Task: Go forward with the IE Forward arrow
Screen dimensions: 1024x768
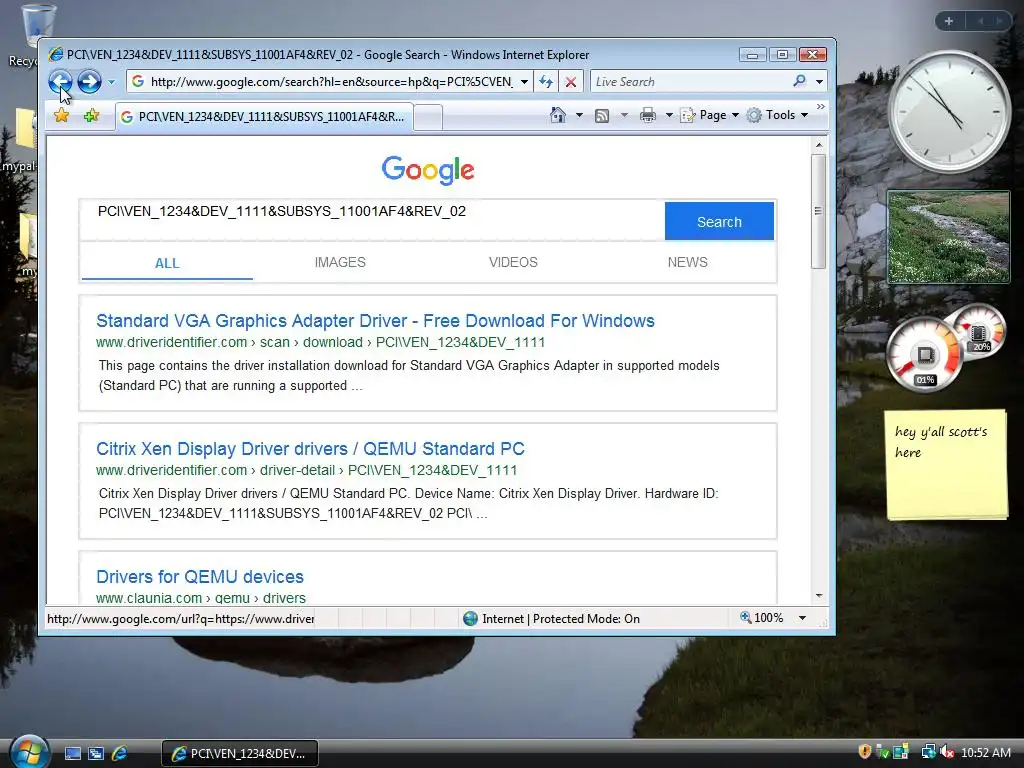Action: 89,82
